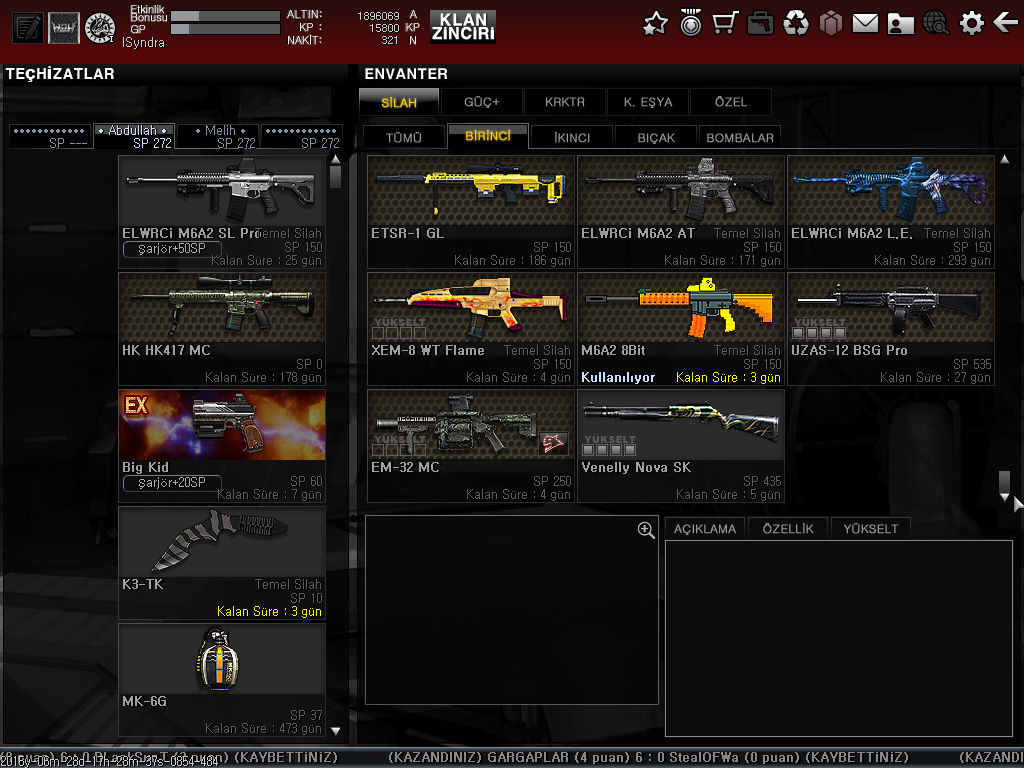Open the globe search icon

point(936,24)
